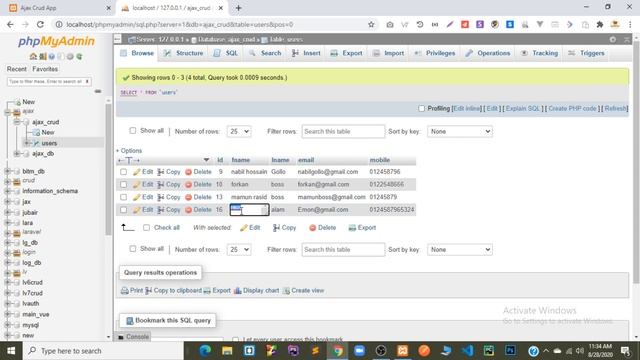This screenshot has height=360, width=640.
Task: Tick the Check all checkbox
Action: [147, 228]
